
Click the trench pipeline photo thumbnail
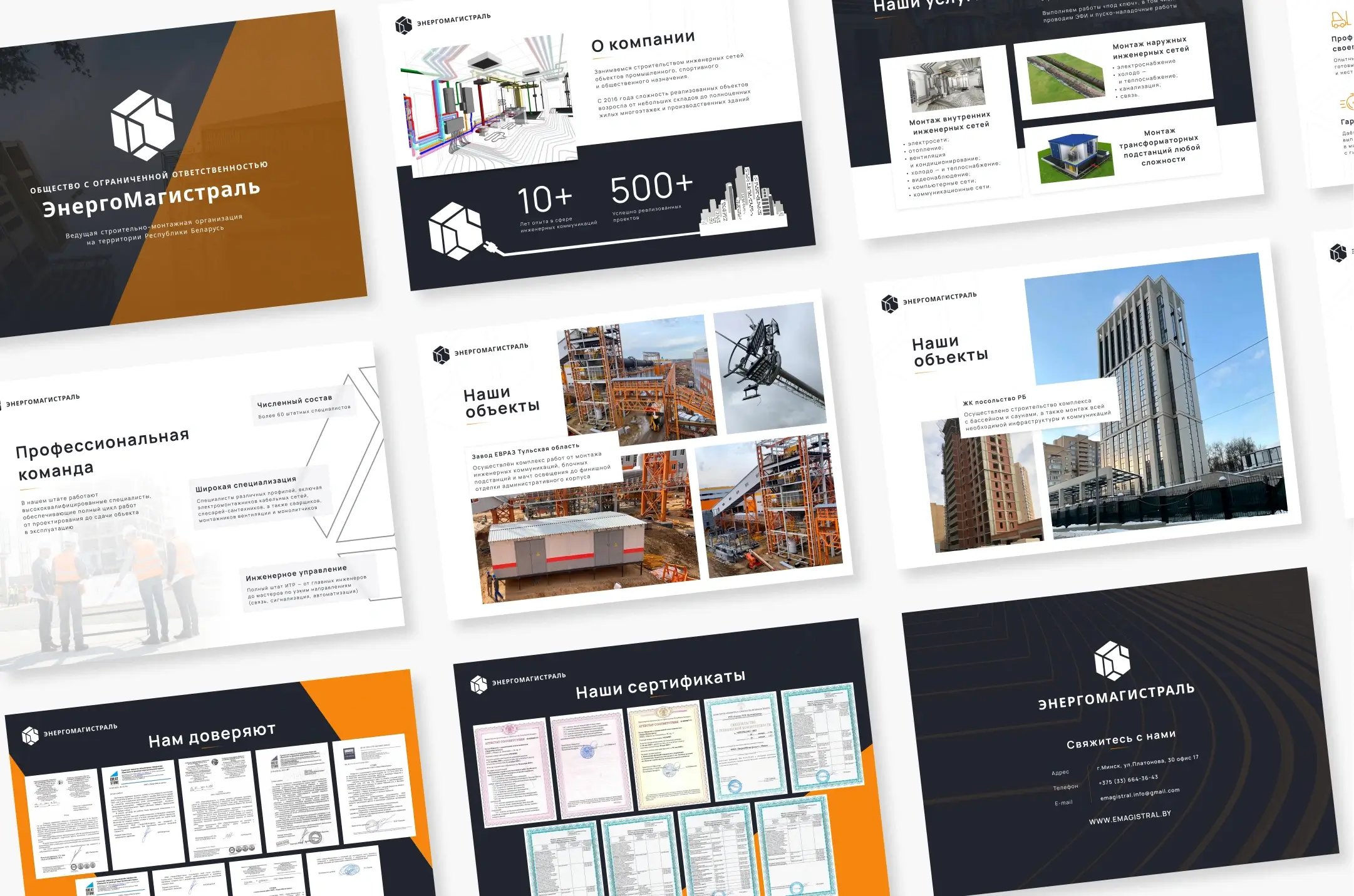pos(1065,78)
